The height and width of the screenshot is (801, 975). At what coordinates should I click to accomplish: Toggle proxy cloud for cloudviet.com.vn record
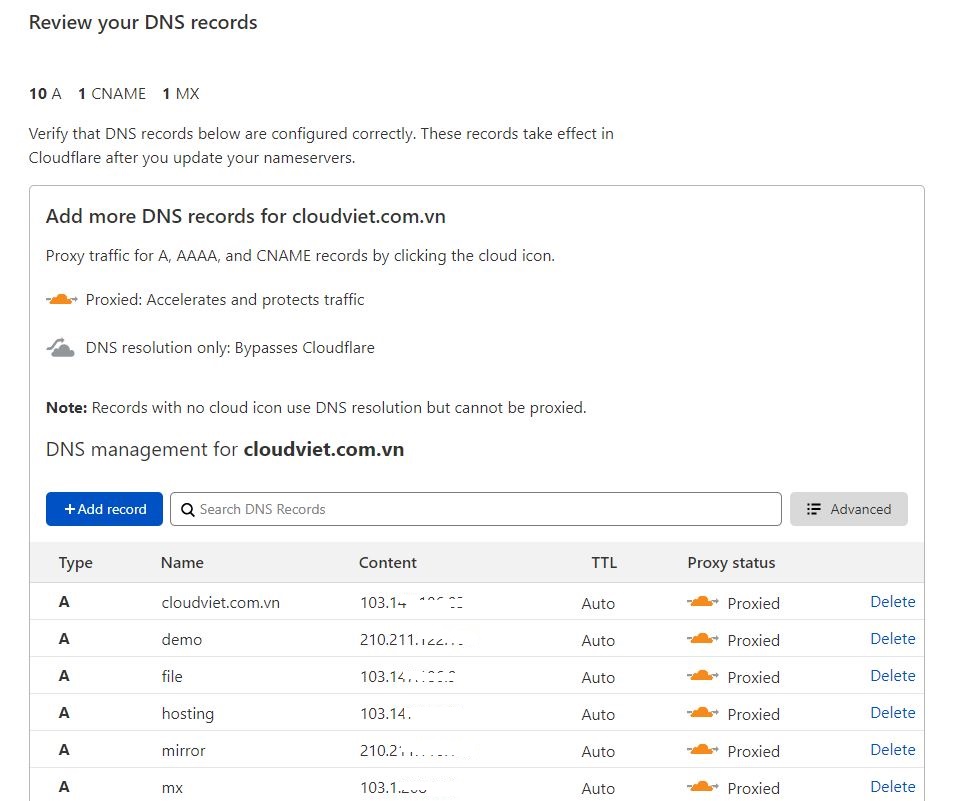click(703, 602)
